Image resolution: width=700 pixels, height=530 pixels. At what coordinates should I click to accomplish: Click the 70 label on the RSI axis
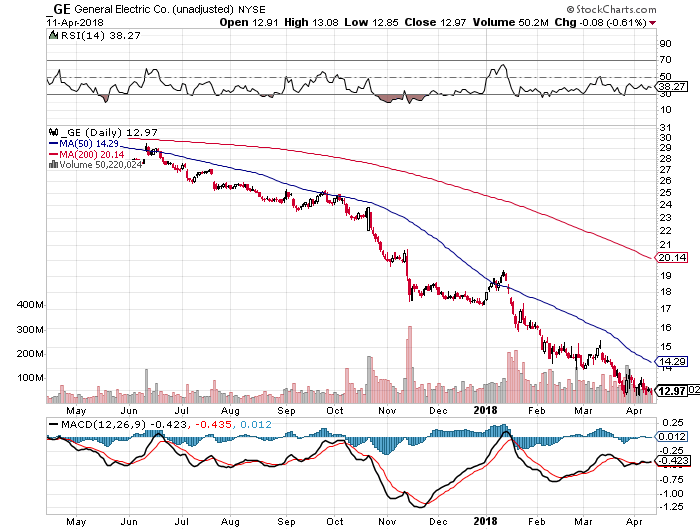(x=665, y=60)
